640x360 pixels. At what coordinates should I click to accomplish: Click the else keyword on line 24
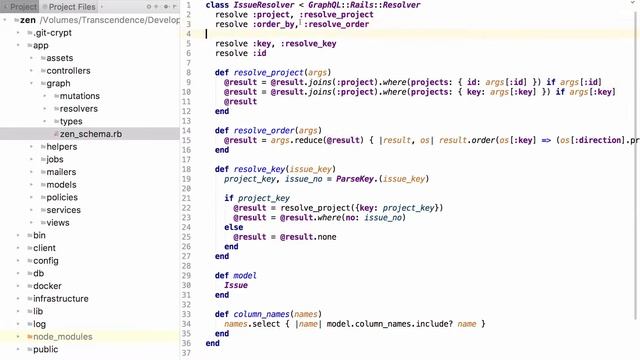tap(233, 227)
